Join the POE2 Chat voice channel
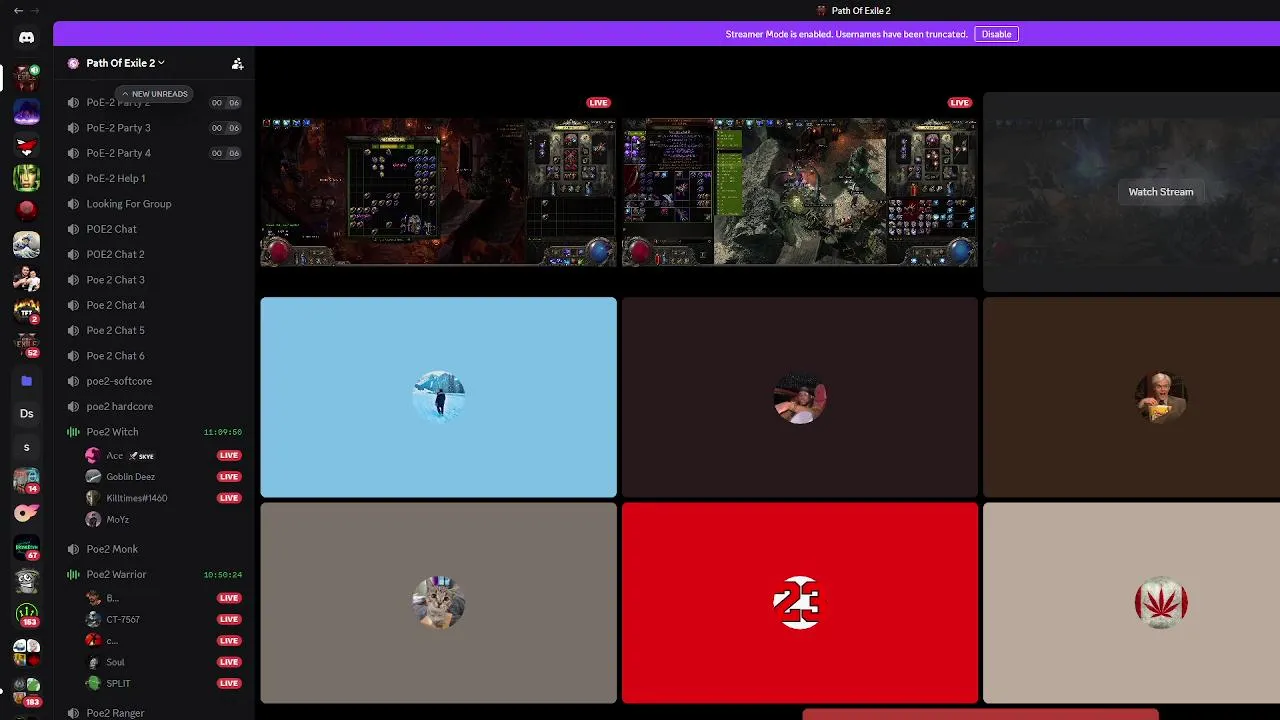 click(155, 229)
